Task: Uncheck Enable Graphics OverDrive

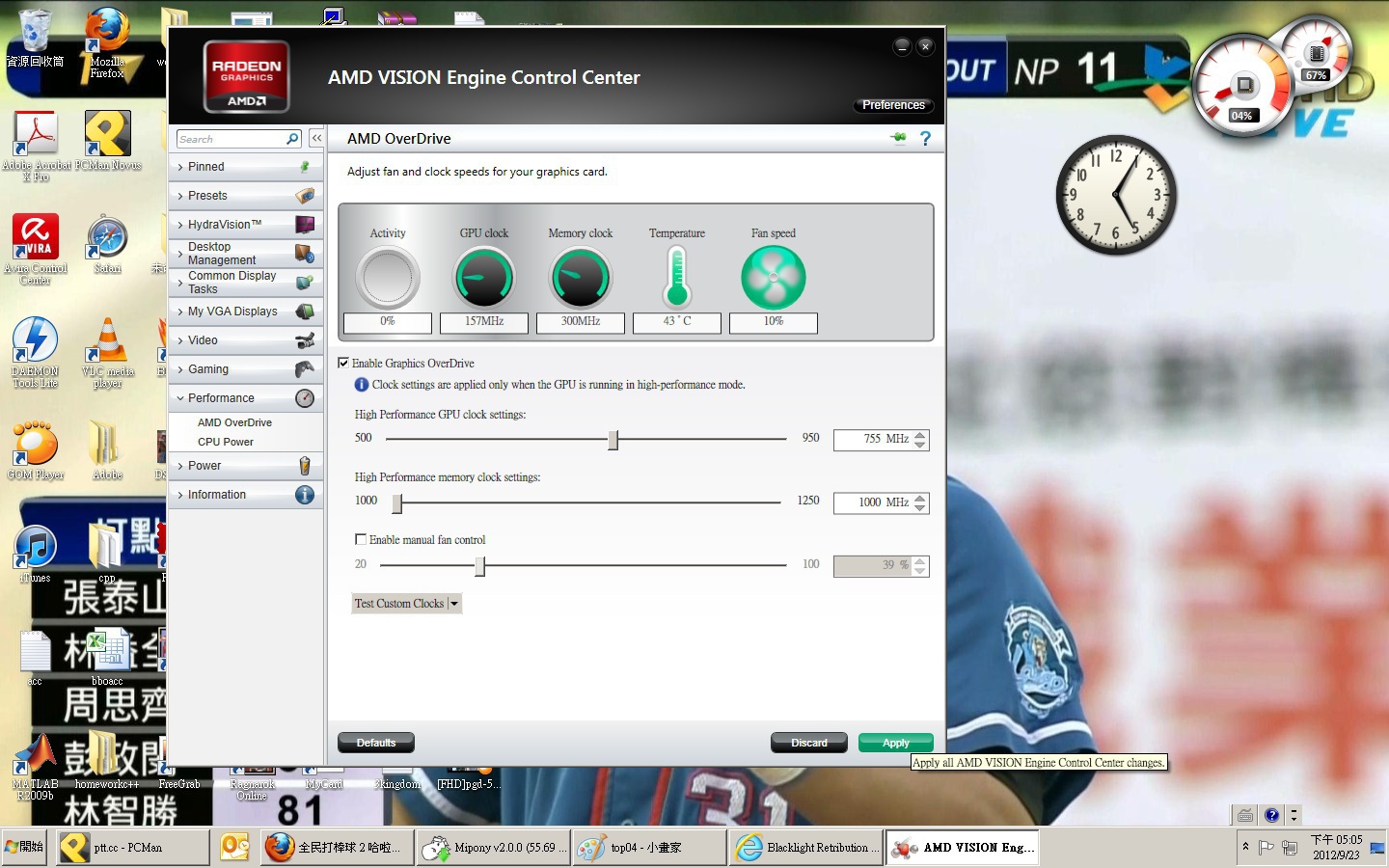Action: (343, 364)
